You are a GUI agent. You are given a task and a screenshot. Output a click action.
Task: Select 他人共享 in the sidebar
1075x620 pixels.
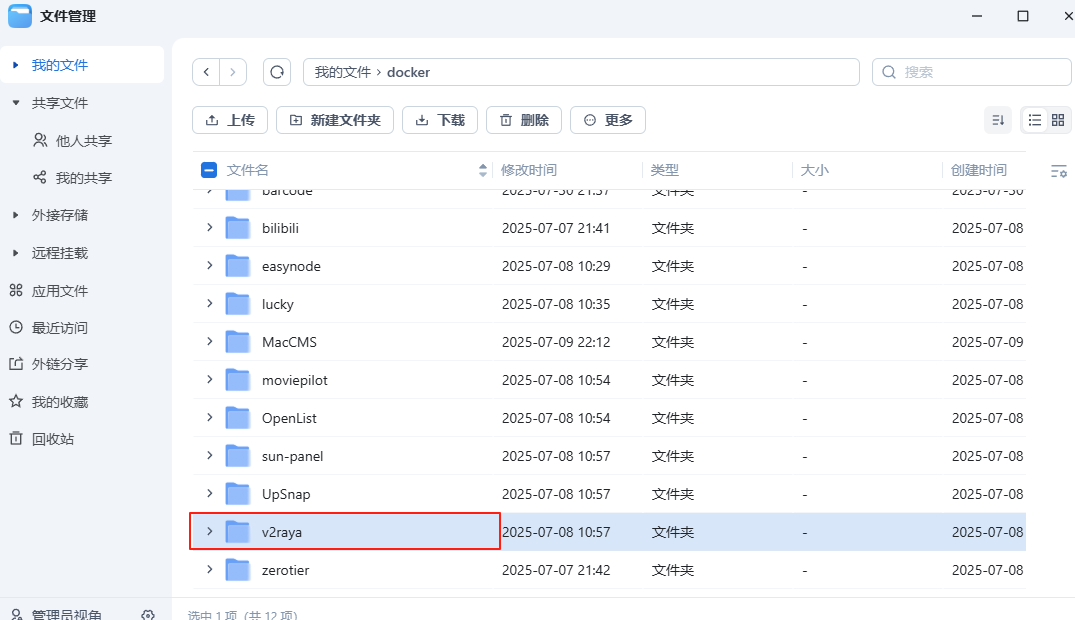83,141
